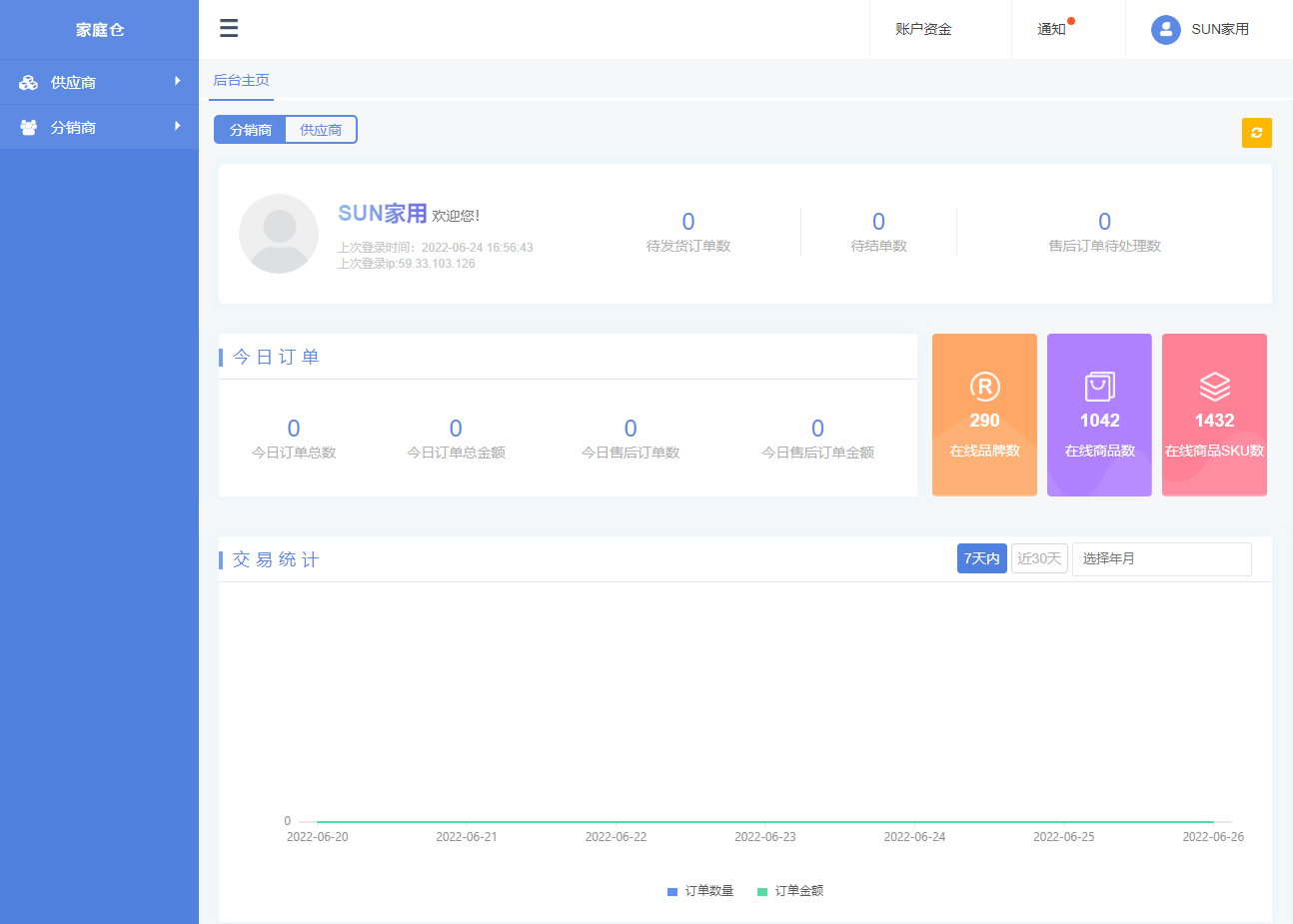Viewport: 1293px width, 924px height.
Task: Click the 交易统计 section heading
Action: 276,560
